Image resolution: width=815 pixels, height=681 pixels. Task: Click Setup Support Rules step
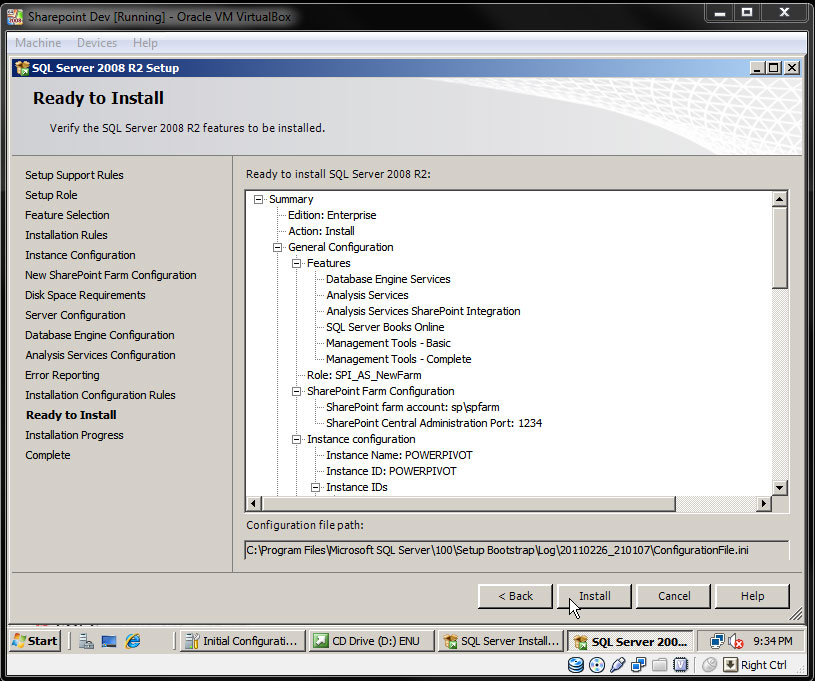click(x=74, y=175)
